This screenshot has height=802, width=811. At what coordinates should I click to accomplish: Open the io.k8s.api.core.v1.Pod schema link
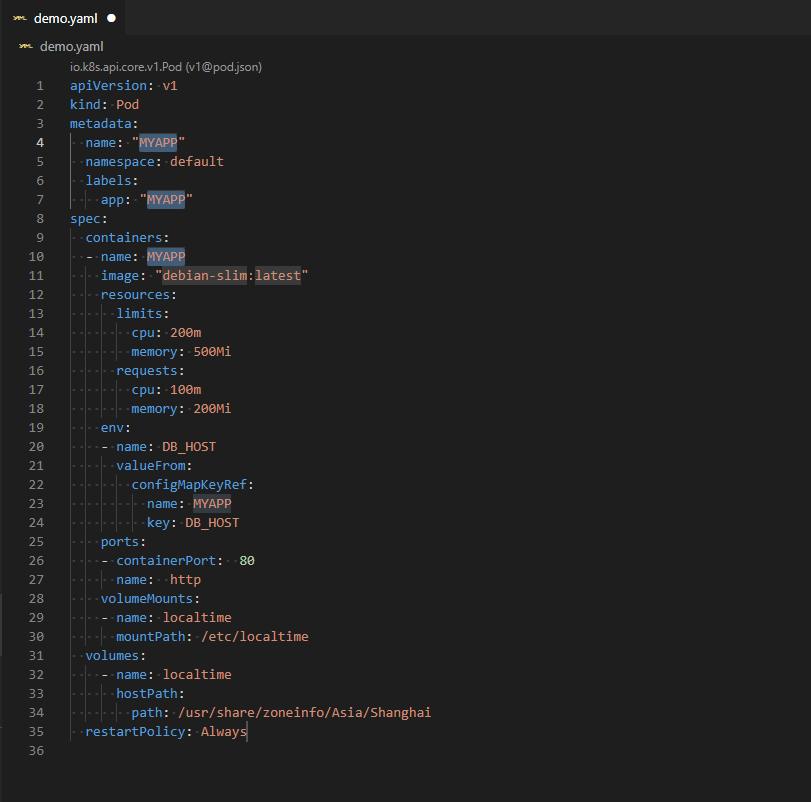click(165, 66)
